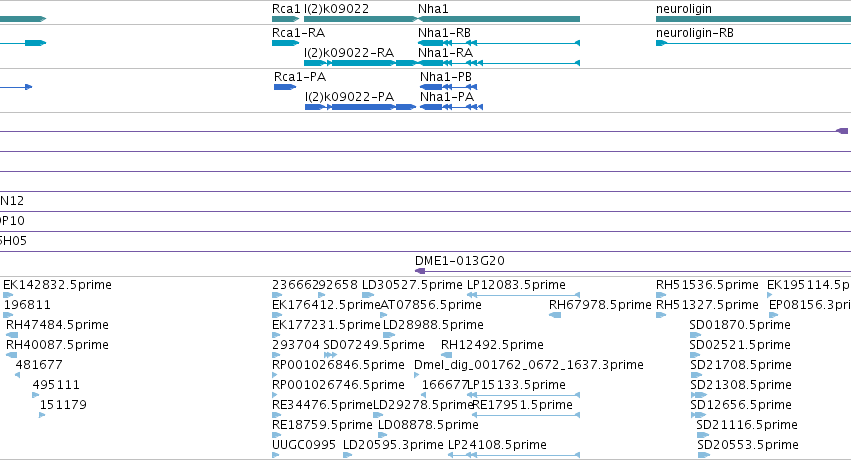Select Nha1-RB transcript feature
Viewport: 851px width, 460px height.
(499, 43)
